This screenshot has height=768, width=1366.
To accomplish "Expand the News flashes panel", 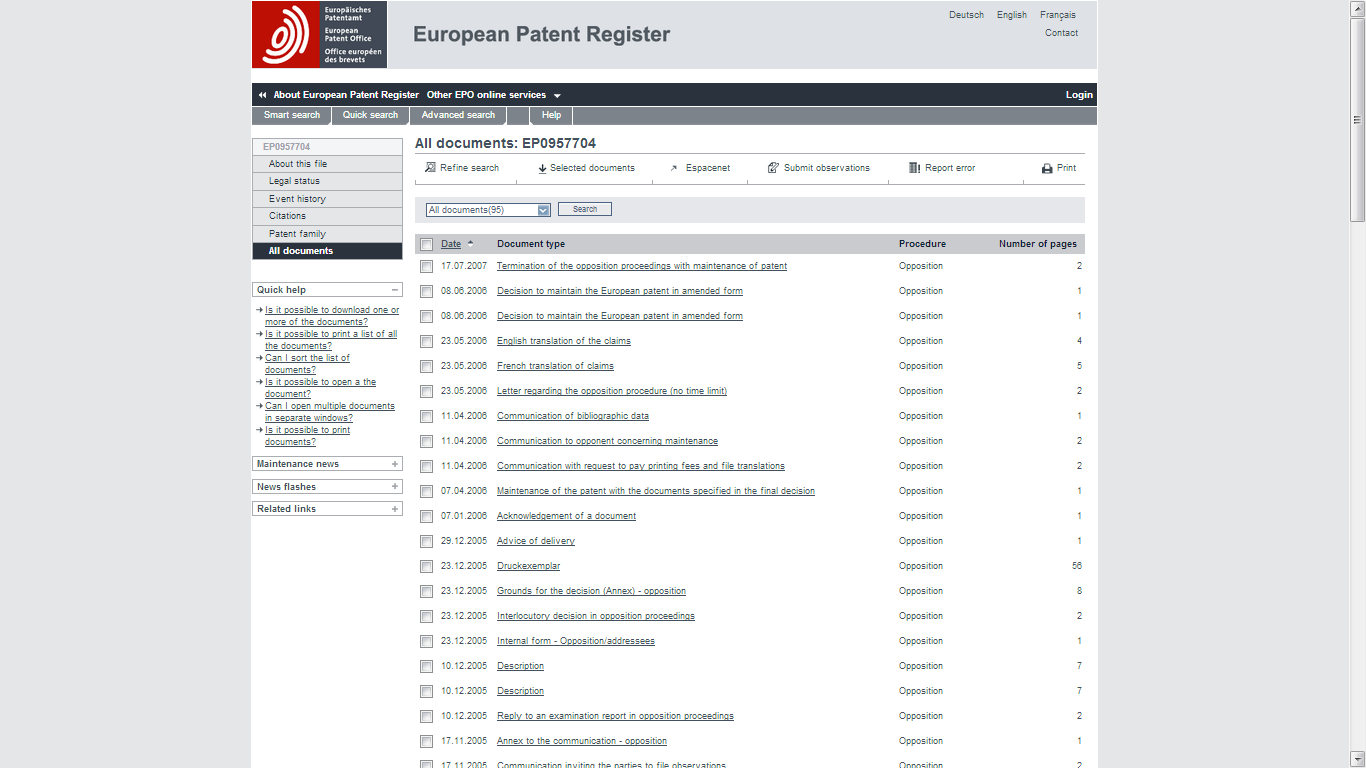I will pyautogui.click(x=395, y=487).
